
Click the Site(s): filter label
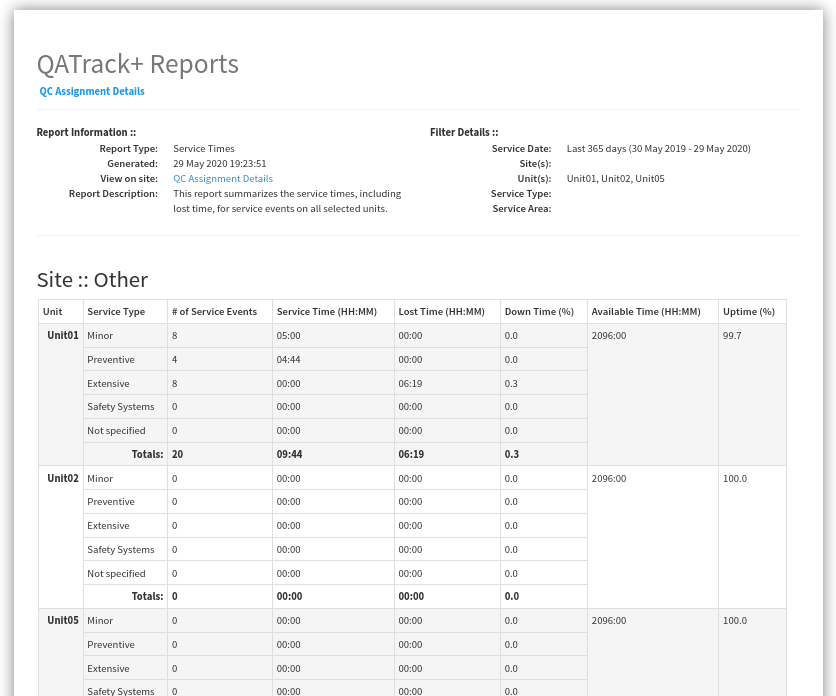click(535, 164)
